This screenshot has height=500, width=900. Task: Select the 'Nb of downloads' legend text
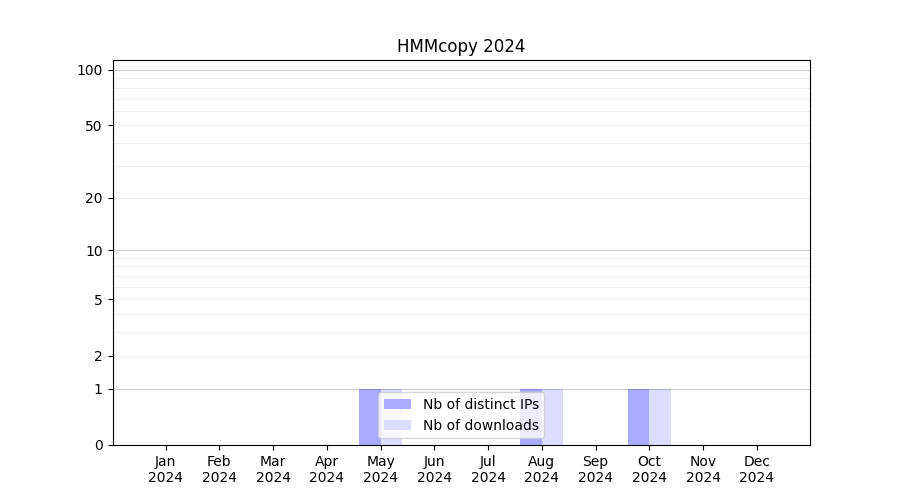(x=480, y=425)
